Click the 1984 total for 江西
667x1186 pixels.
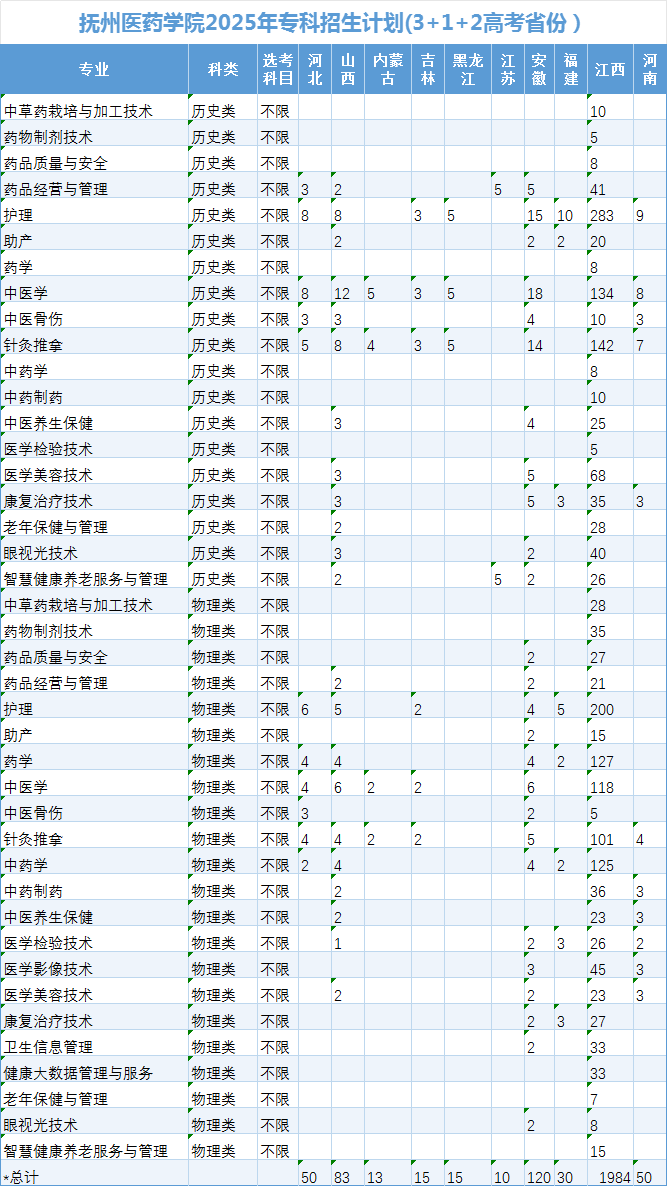coord(616,1177)
